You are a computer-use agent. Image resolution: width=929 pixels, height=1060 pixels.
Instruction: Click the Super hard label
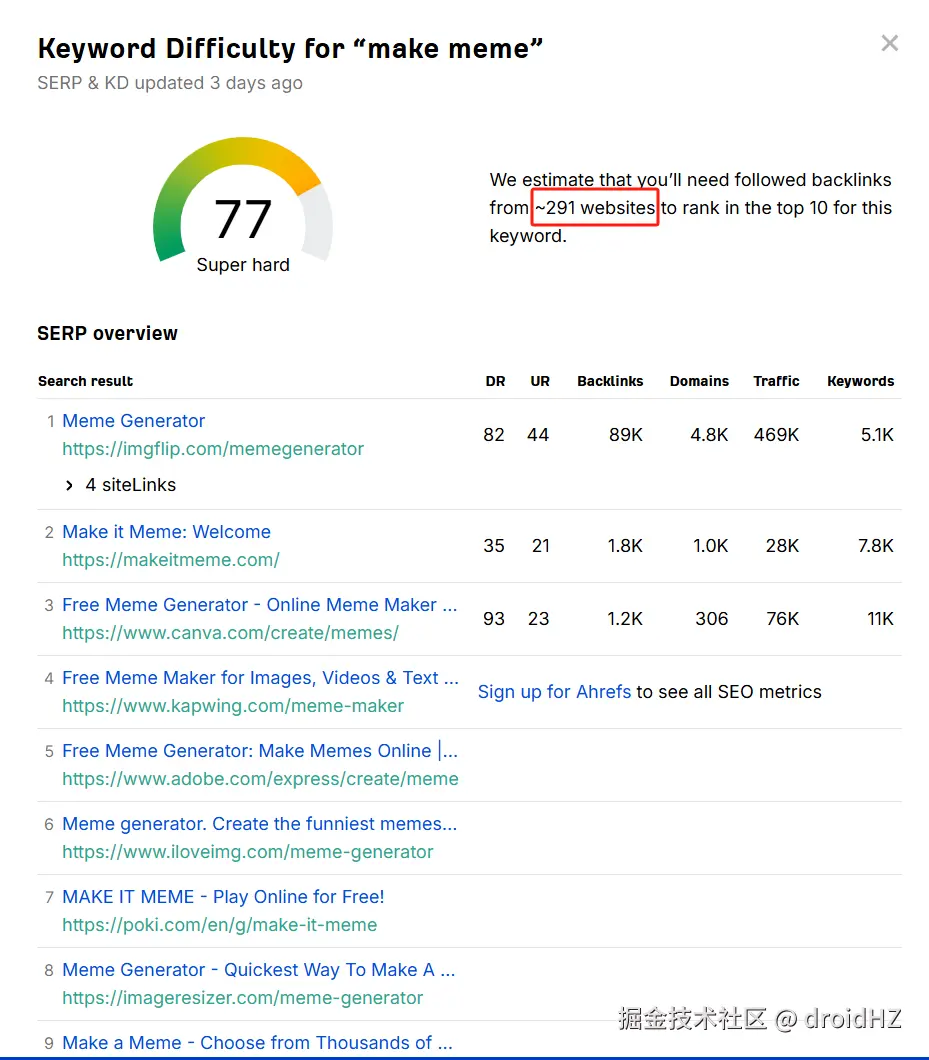coord(243,265)
